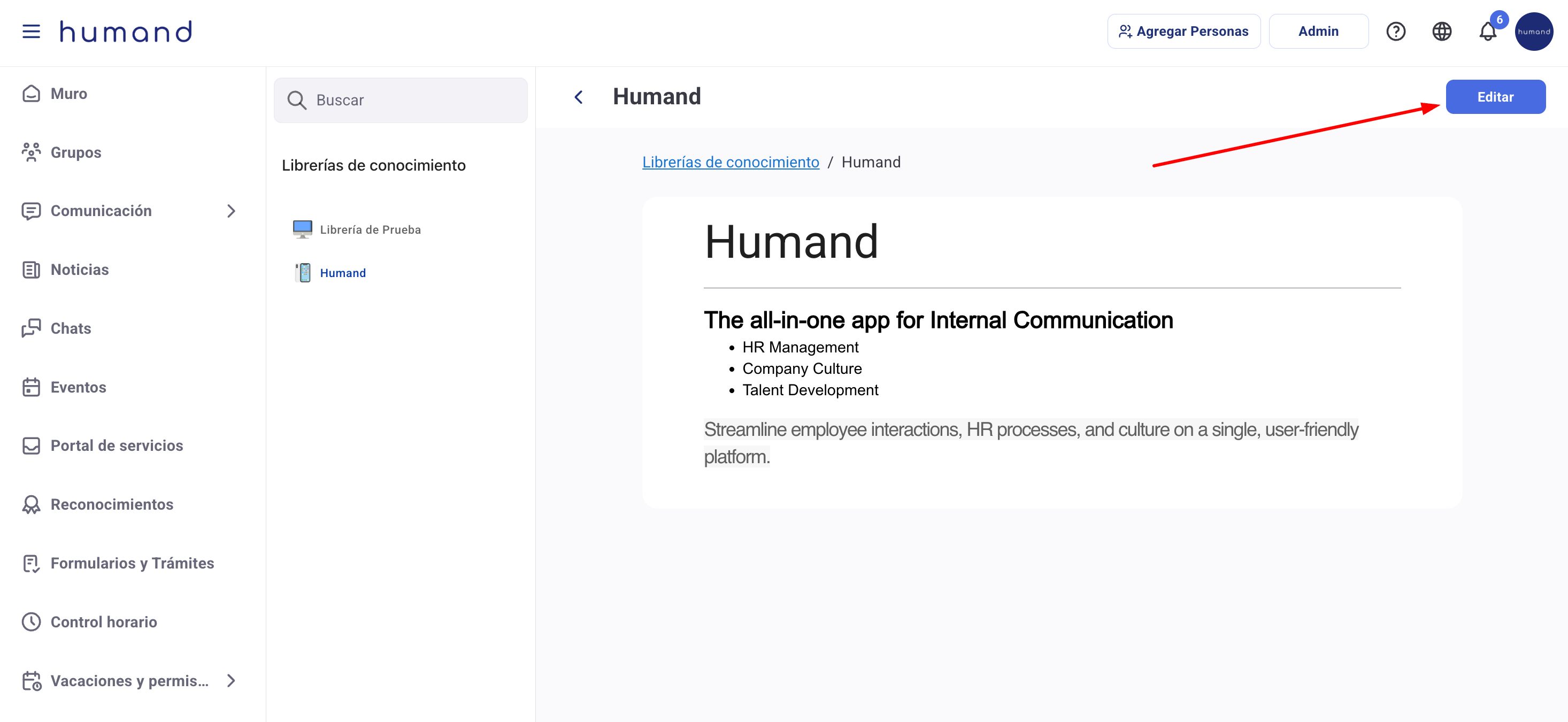Screen dimensions: 1568x722
Task: Click the Humand logo in header
Action: point(126,32)
